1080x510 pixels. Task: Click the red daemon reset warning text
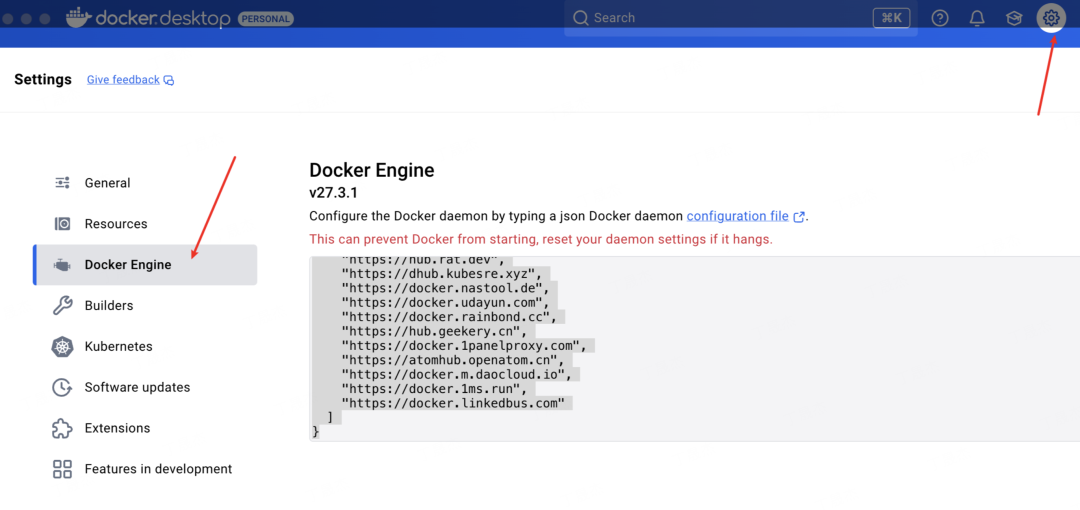[x=541, y=240]
